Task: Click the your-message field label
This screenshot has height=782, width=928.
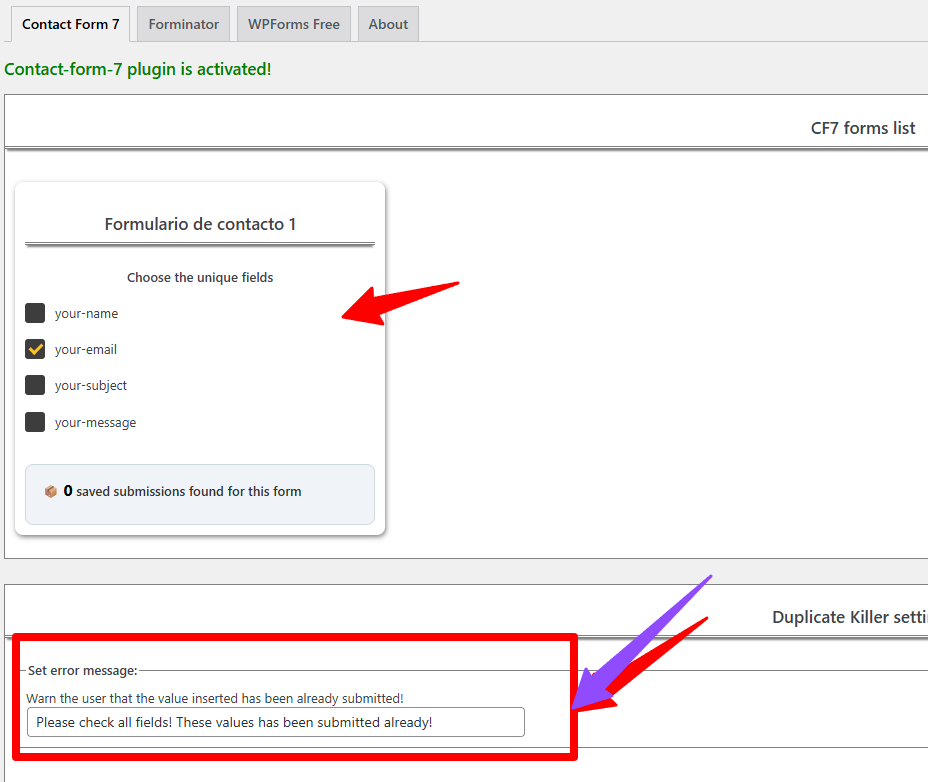Action: pos(95,423)
